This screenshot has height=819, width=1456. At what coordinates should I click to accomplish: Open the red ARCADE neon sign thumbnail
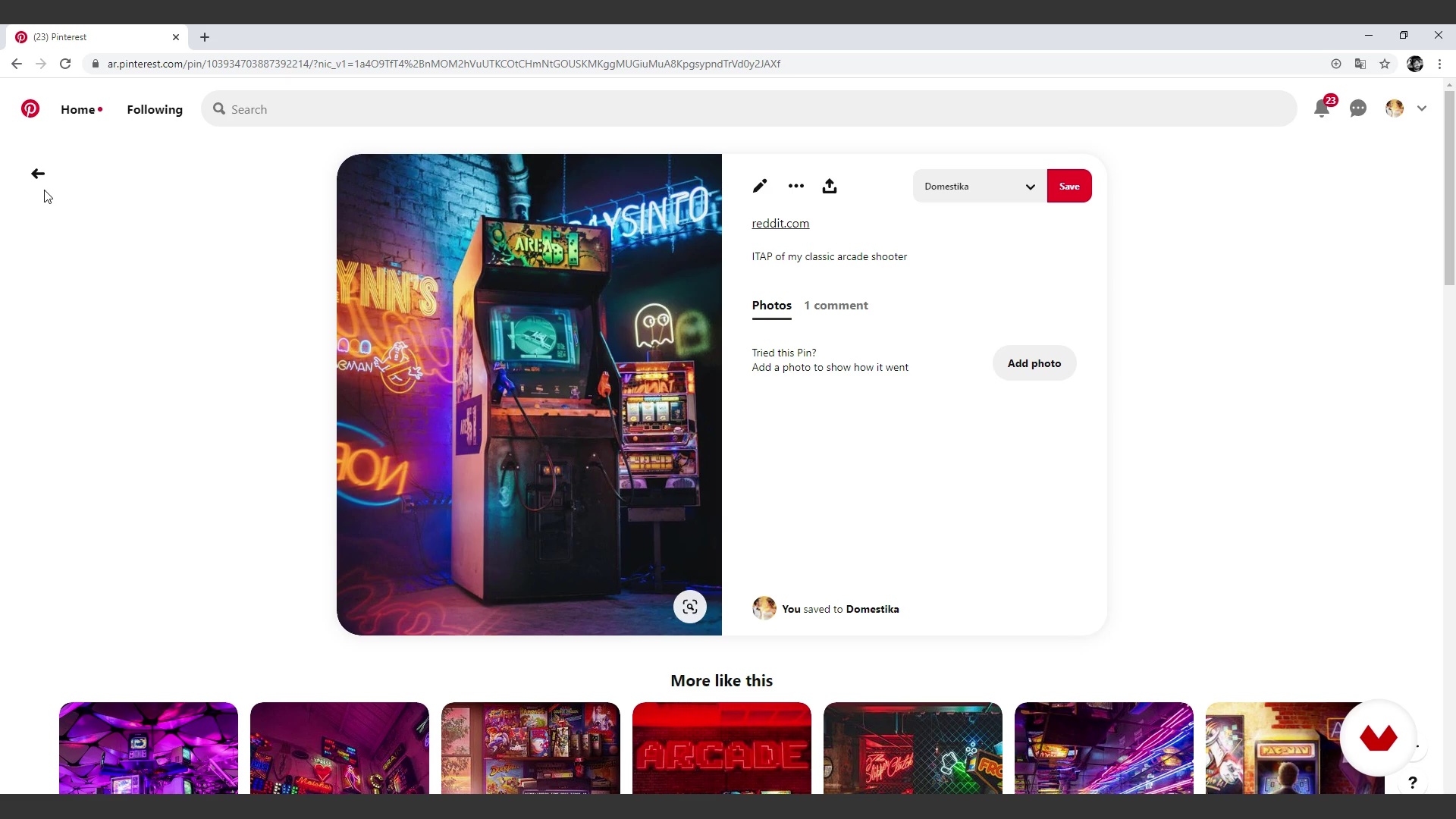[722, 748]
